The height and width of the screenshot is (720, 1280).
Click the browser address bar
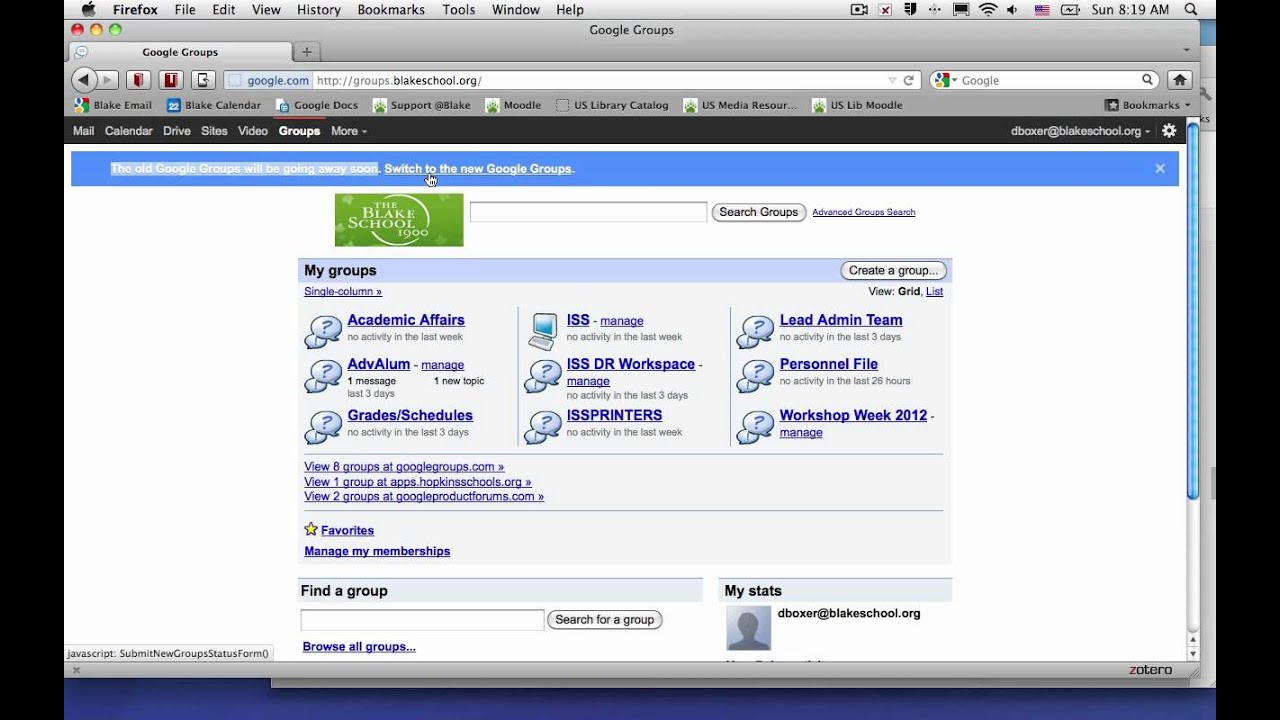click(x=600, y=80)
